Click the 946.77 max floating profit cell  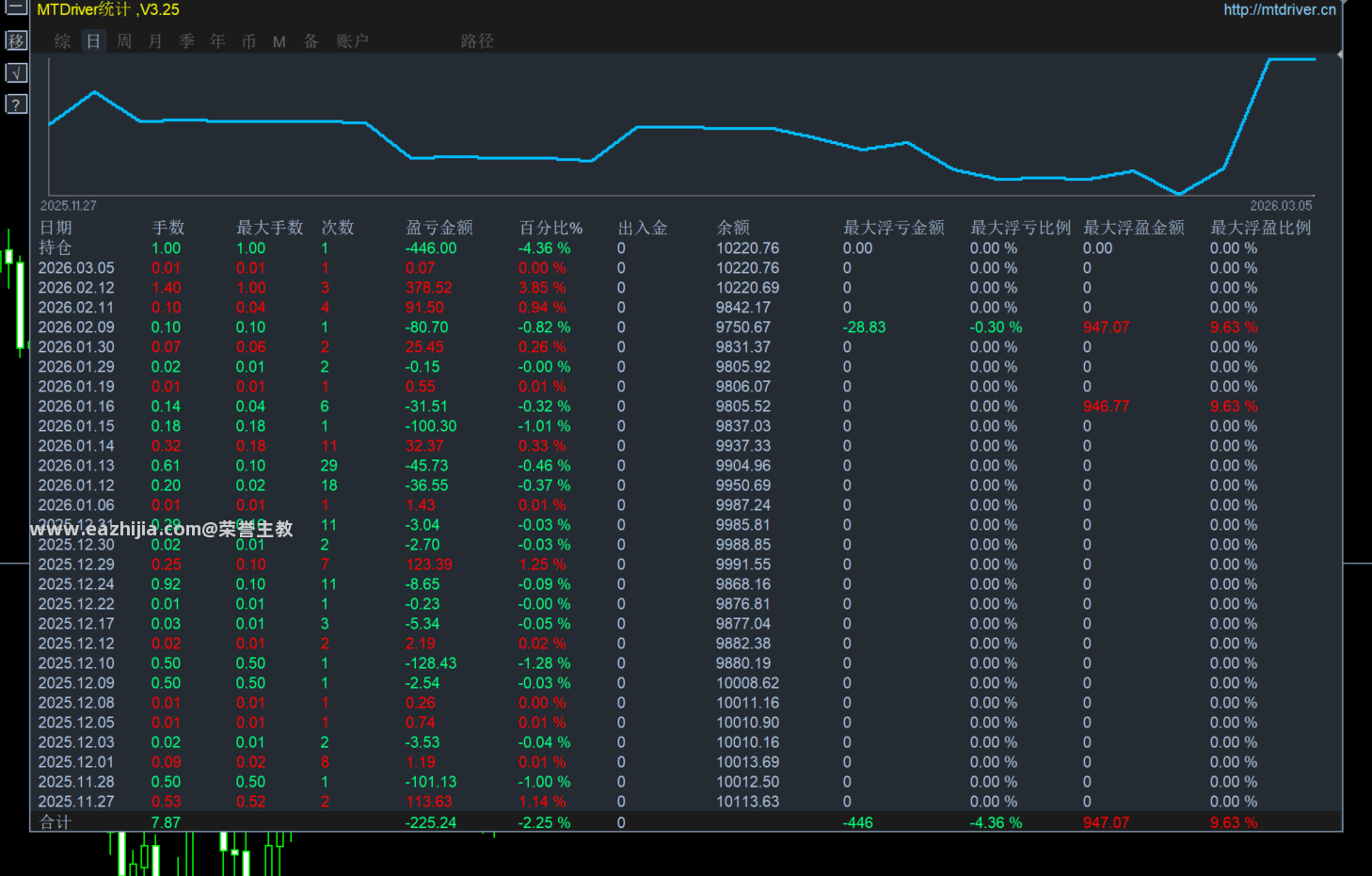pyautogui.click(x=1106, y=406)
